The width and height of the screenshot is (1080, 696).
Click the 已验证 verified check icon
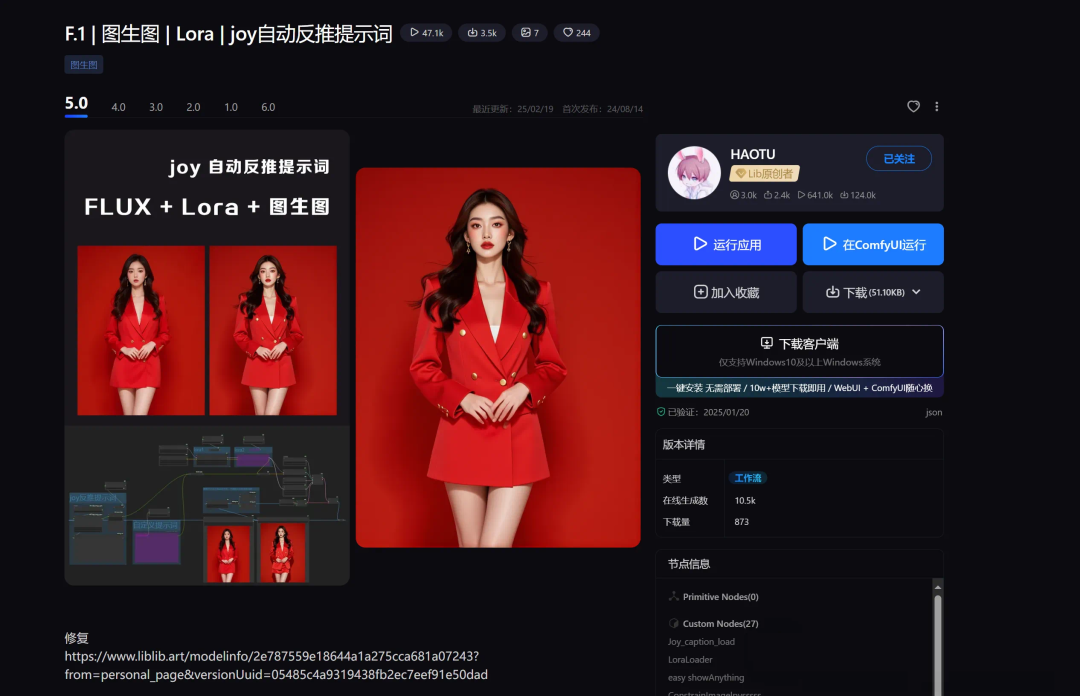661,412
